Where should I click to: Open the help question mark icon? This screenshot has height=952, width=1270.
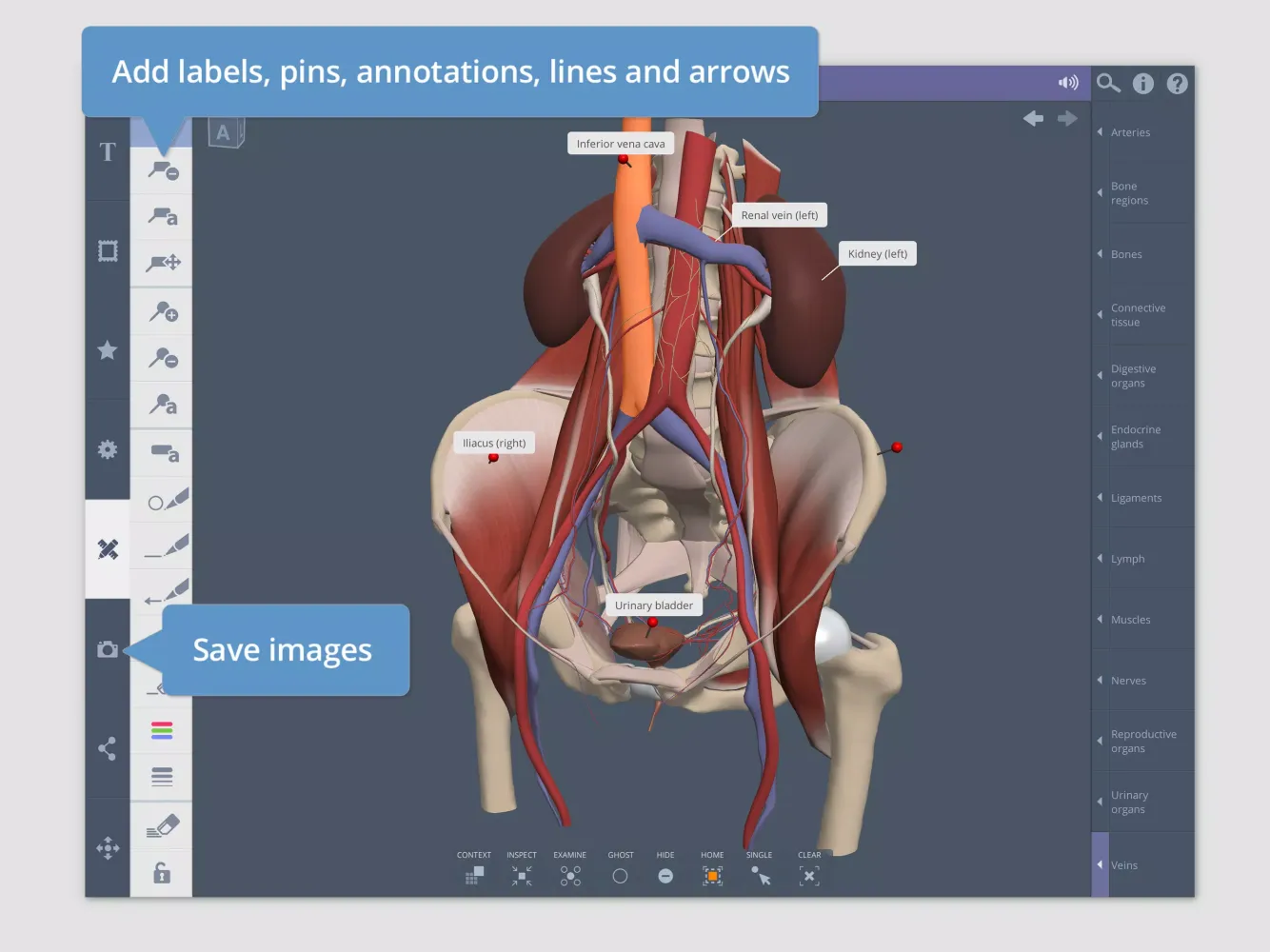[x=1178, y=84]
